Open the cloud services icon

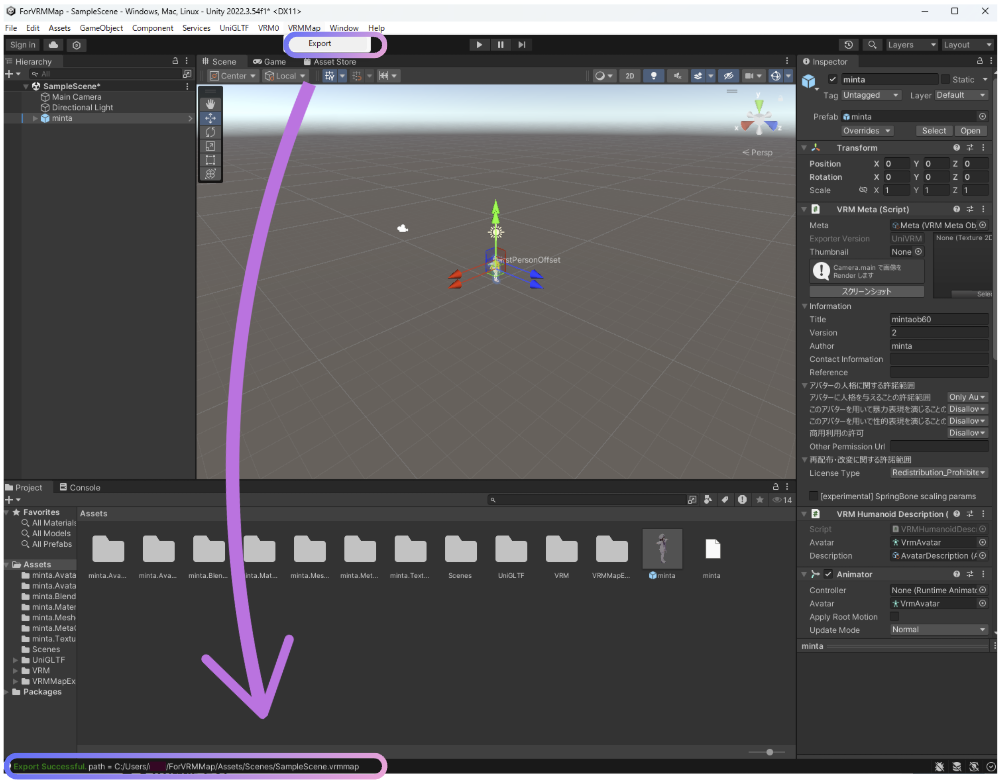coord(54,45)
